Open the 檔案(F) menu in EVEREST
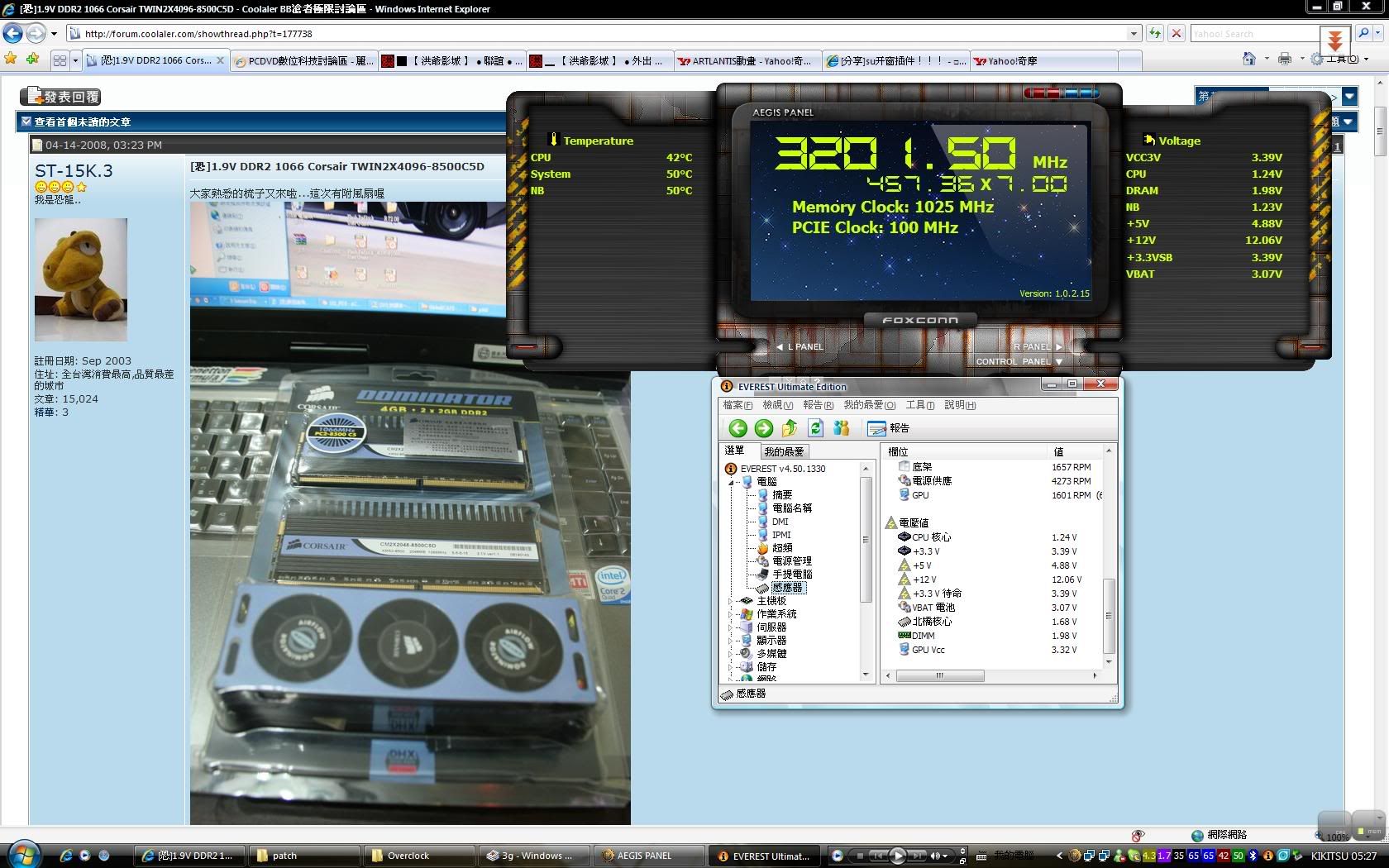 (x=737, y=405)
